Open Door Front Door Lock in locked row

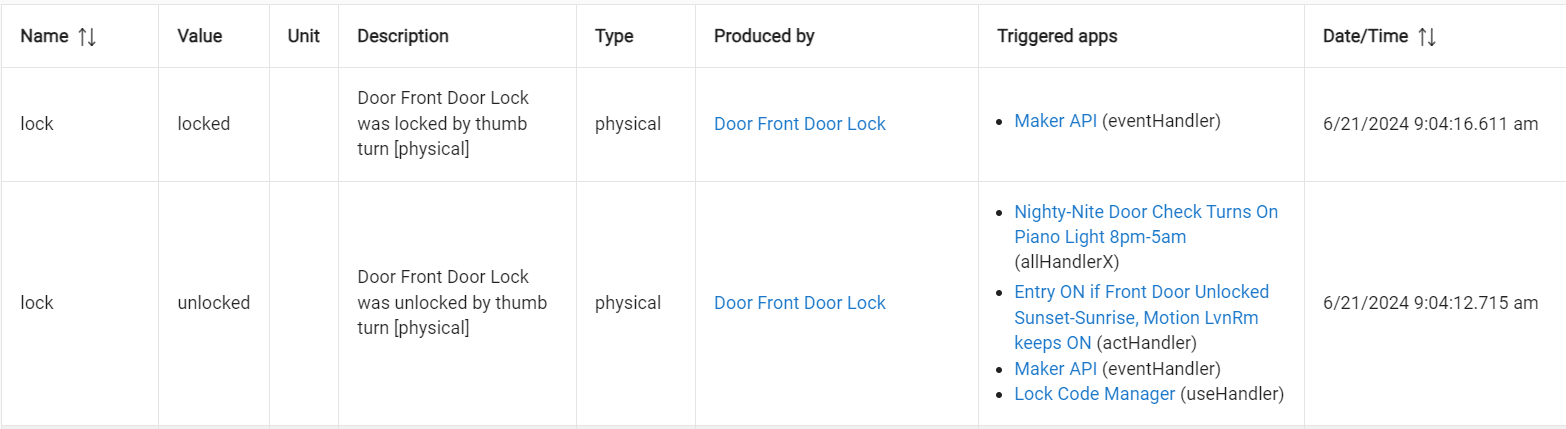(799, 124)
